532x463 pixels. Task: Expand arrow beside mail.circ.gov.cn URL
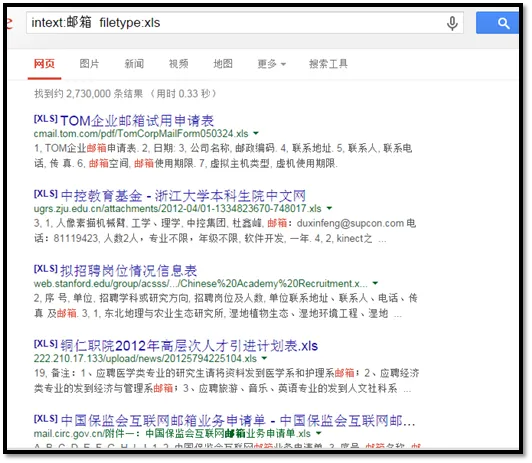pyautogui.click(x=318, y=433)
